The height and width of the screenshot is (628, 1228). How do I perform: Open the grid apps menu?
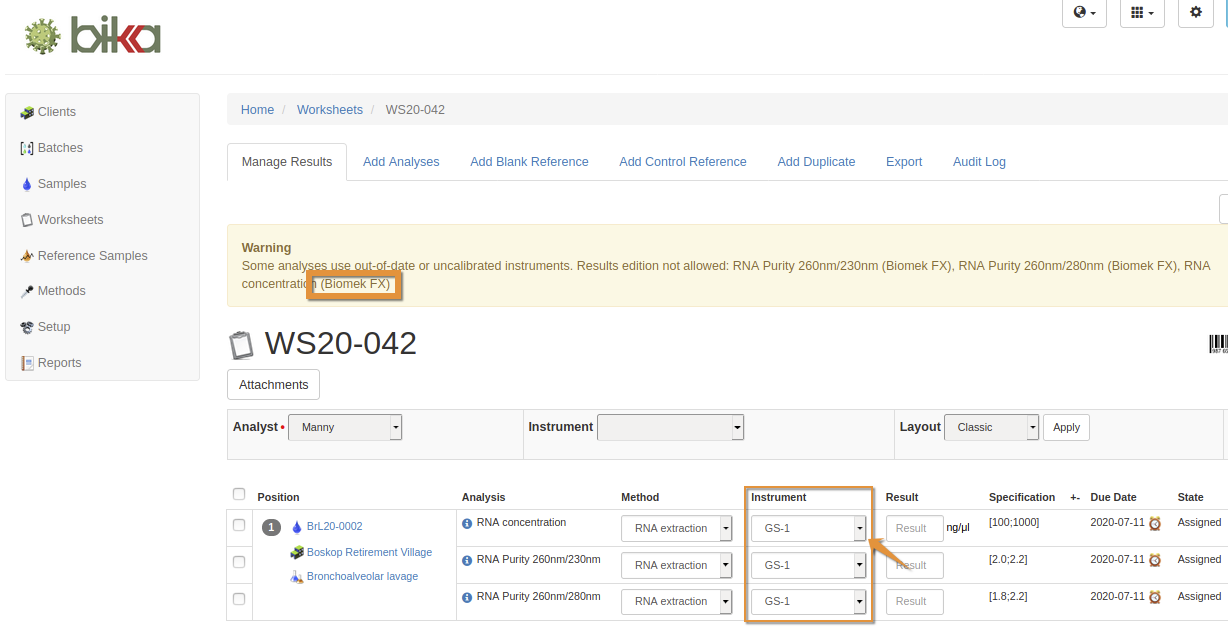point(1141,13)
